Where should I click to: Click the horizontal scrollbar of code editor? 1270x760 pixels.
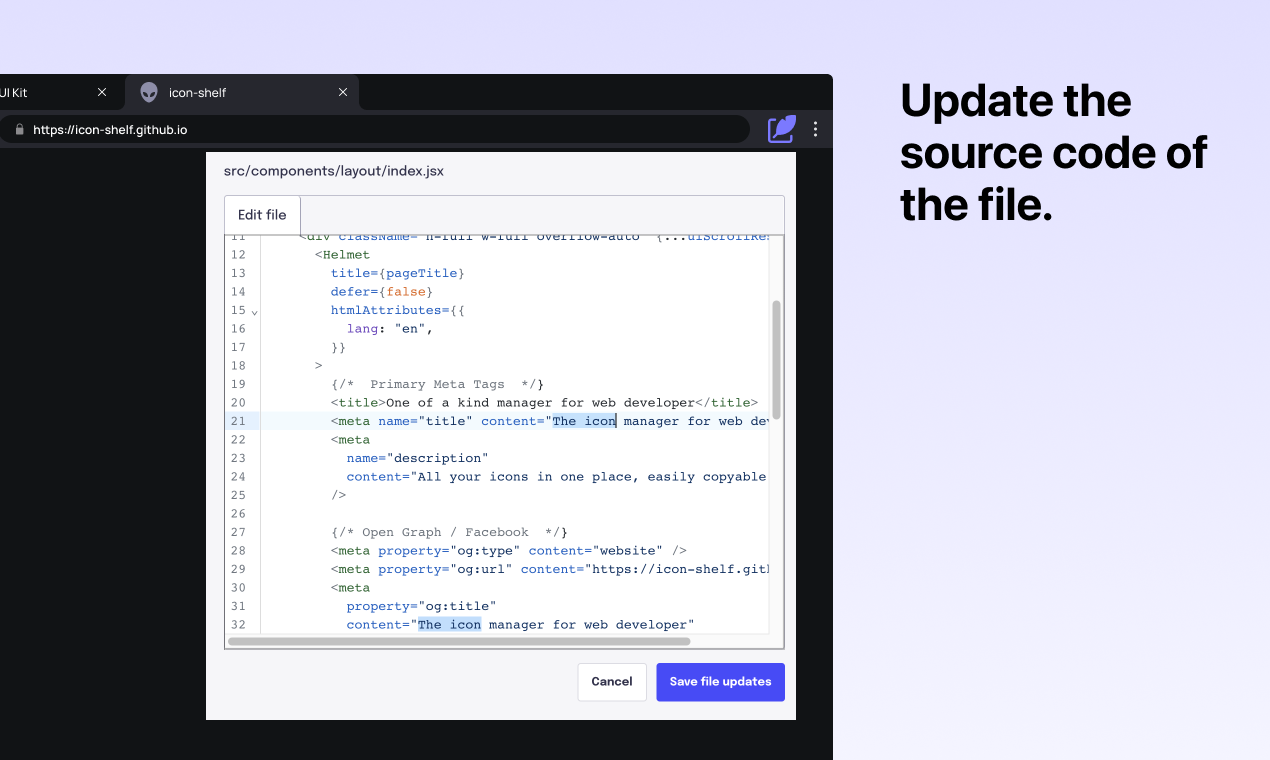pos(459,641)
